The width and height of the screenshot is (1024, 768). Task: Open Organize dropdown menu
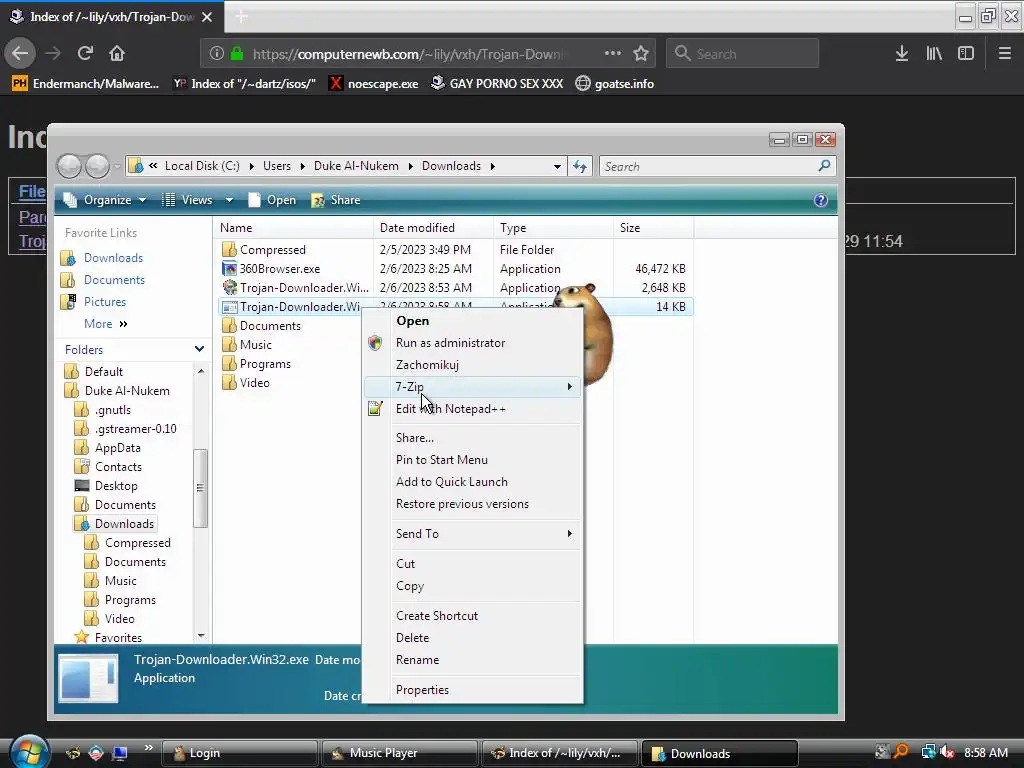coord(105,200)
